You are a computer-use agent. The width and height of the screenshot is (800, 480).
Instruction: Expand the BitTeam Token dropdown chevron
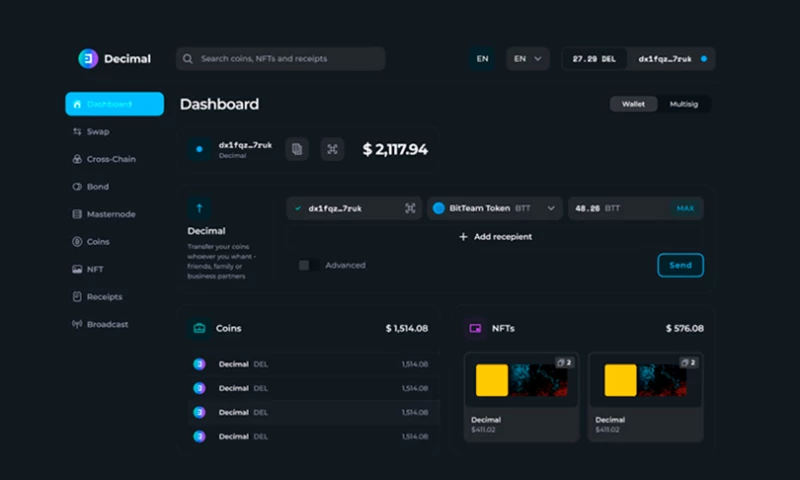(x=551, y=208)
